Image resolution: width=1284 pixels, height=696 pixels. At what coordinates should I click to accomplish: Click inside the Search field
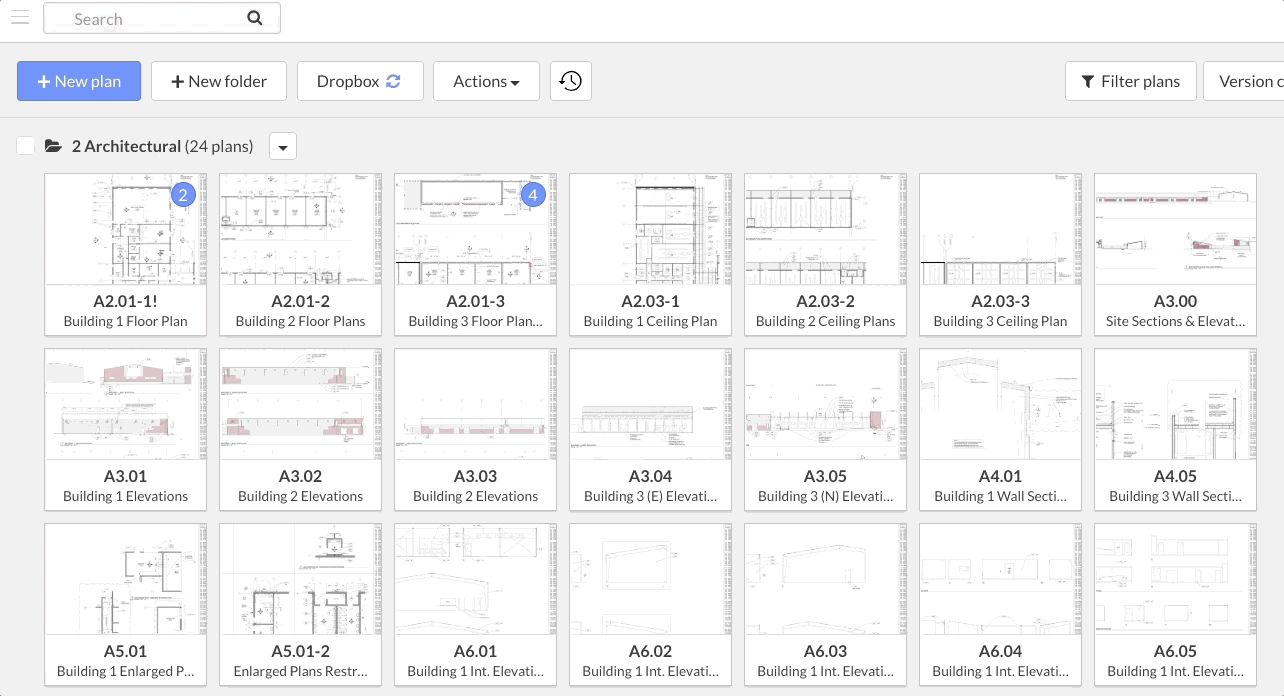tap(150, 18)
